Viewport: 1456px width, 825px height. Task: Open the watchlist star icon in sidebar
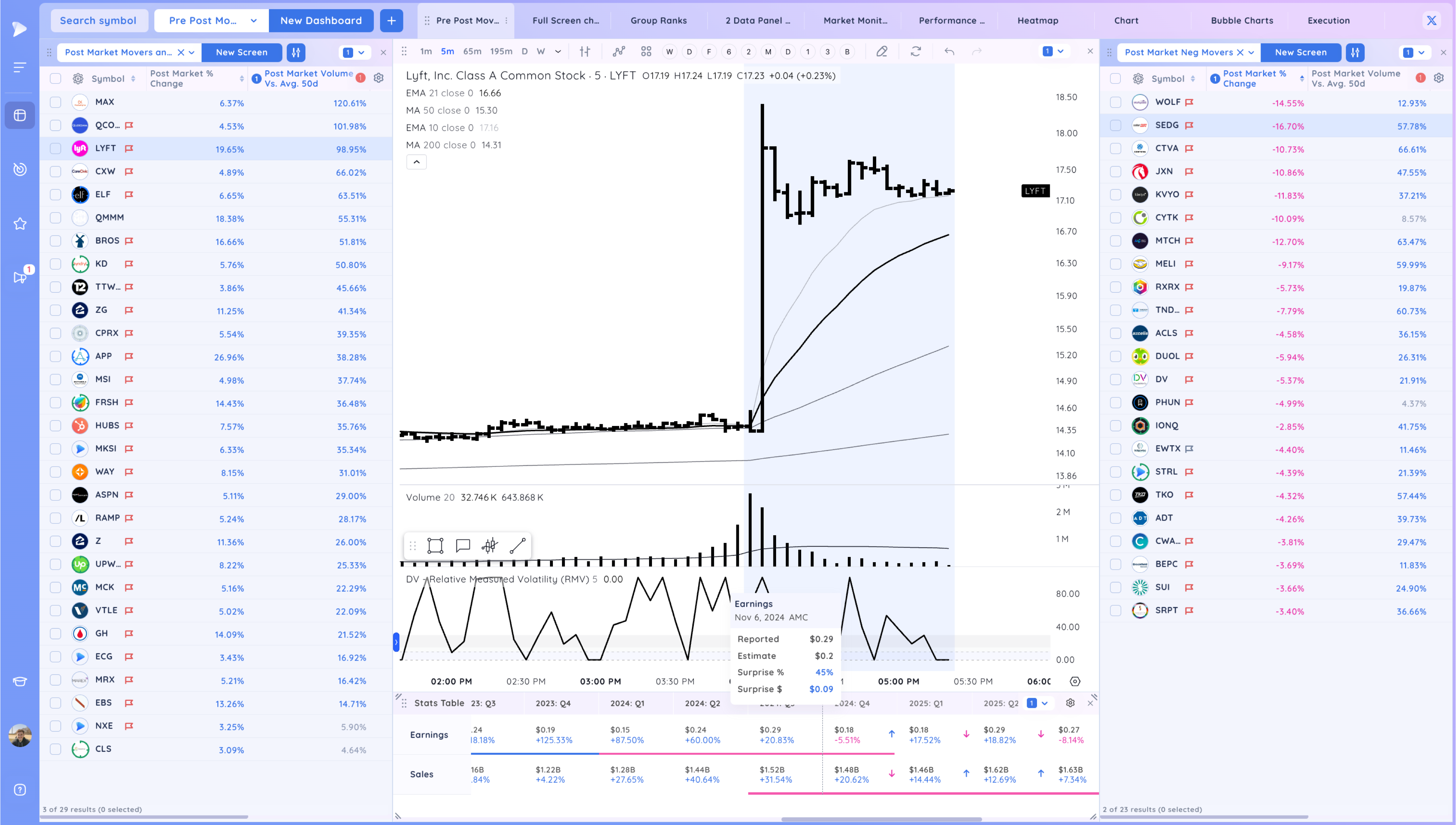pyautogui.click(x=20, y=224)
